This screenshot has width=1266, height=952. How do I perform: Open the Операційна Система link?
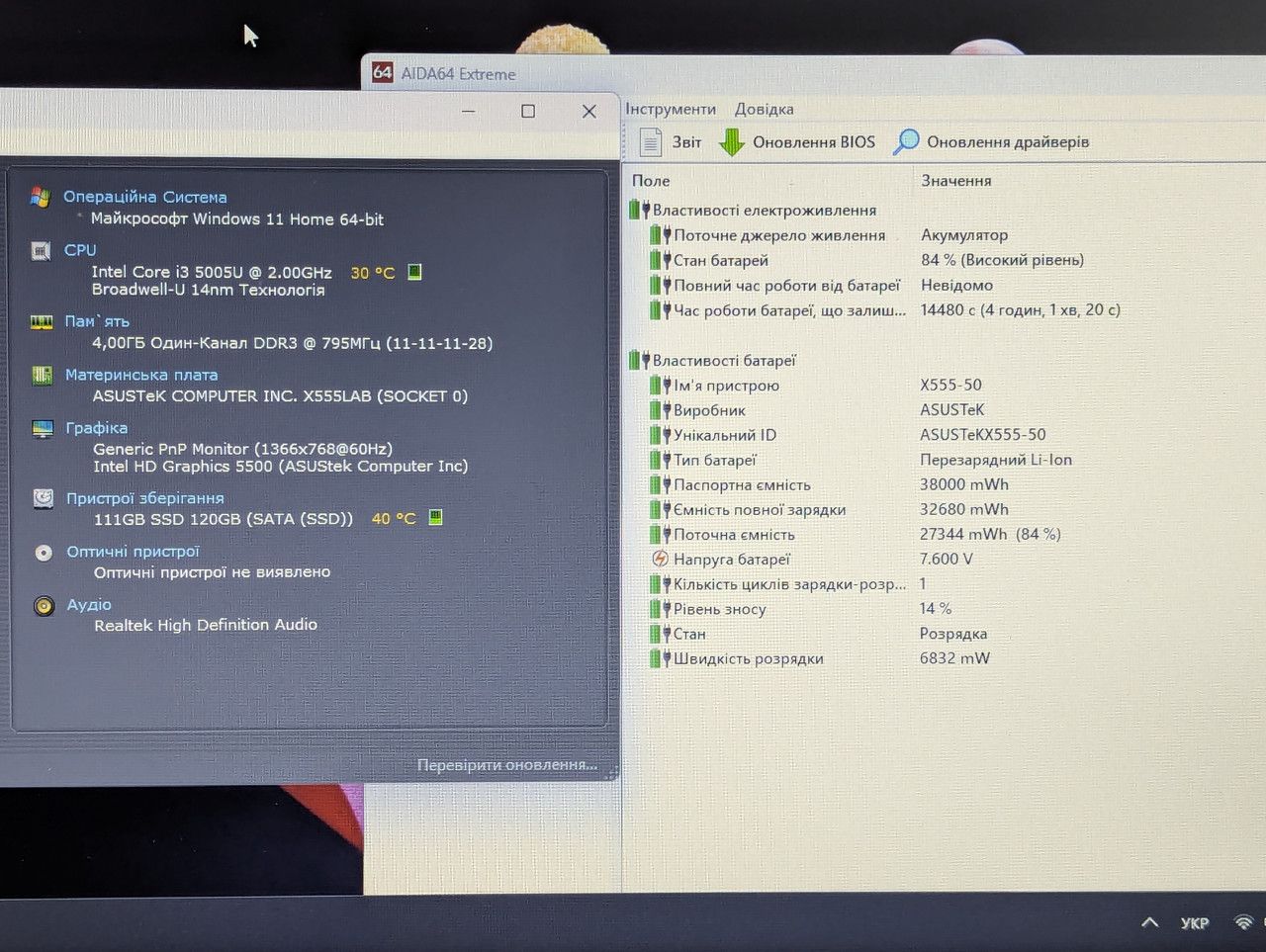point(145,197)
